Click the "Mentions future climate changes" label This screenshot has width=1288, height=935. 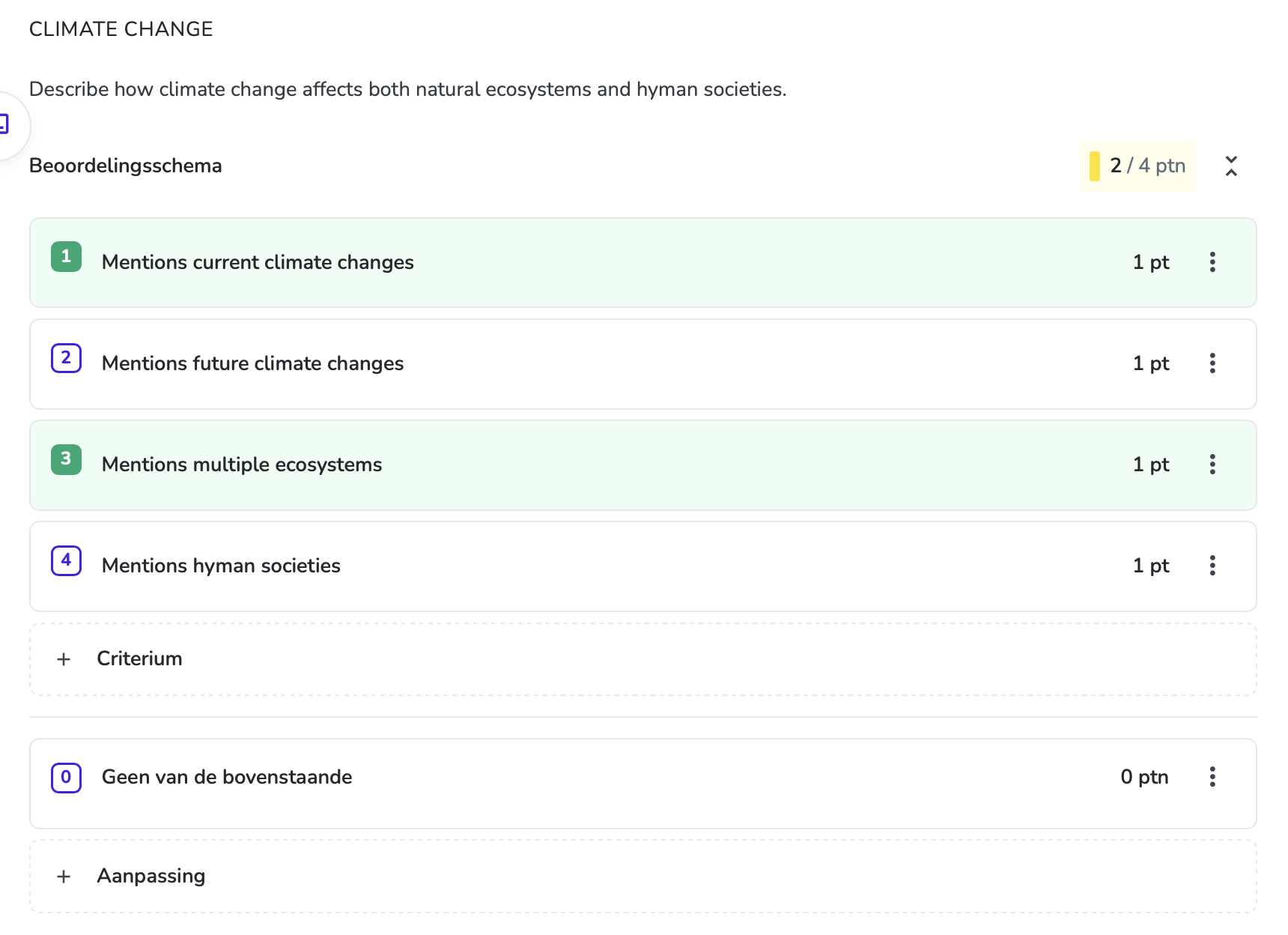pyautogui.click(x=252, y=363)
